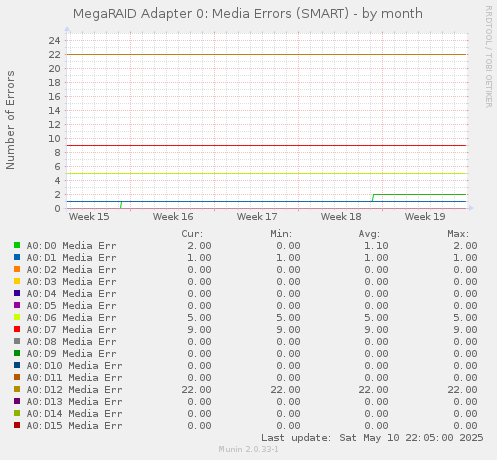Viewport: 497px width, 460px height.
Task: Click the 'A0:D1 Media Err' legend label
Action: [72, 258]
